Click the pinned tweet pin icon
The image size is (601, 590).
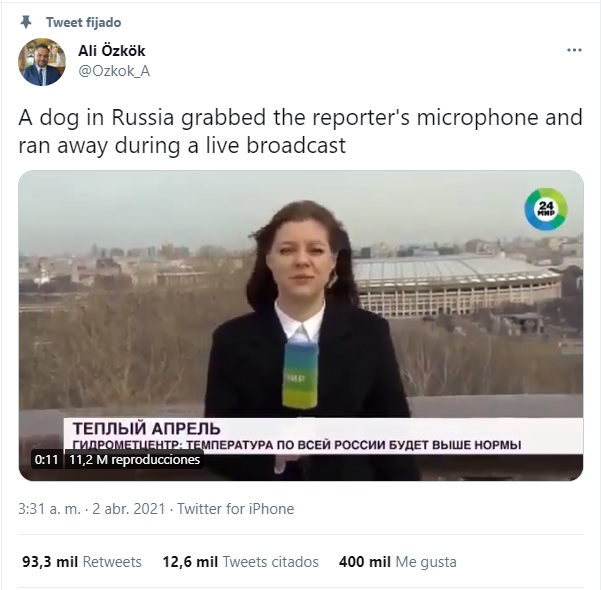[26, 22]
